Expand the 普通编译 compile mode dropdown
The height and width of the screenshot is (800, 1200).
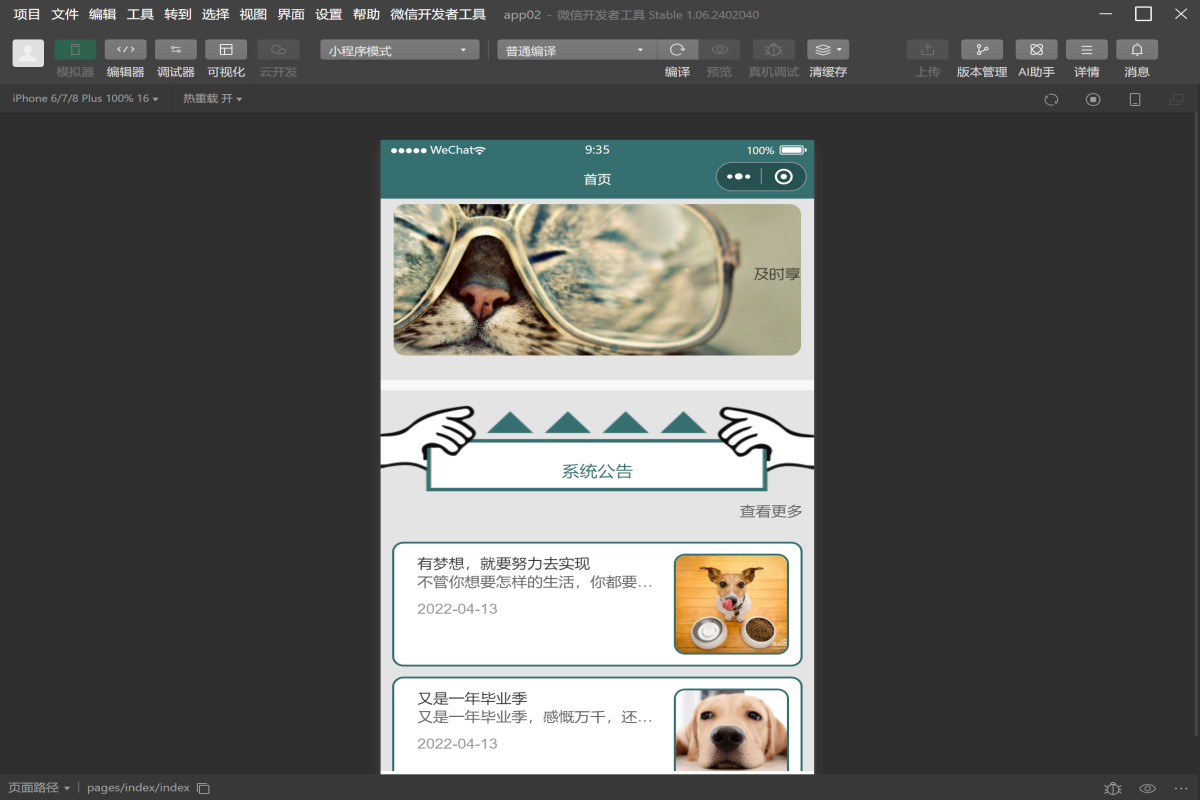[x=576, y=51]
